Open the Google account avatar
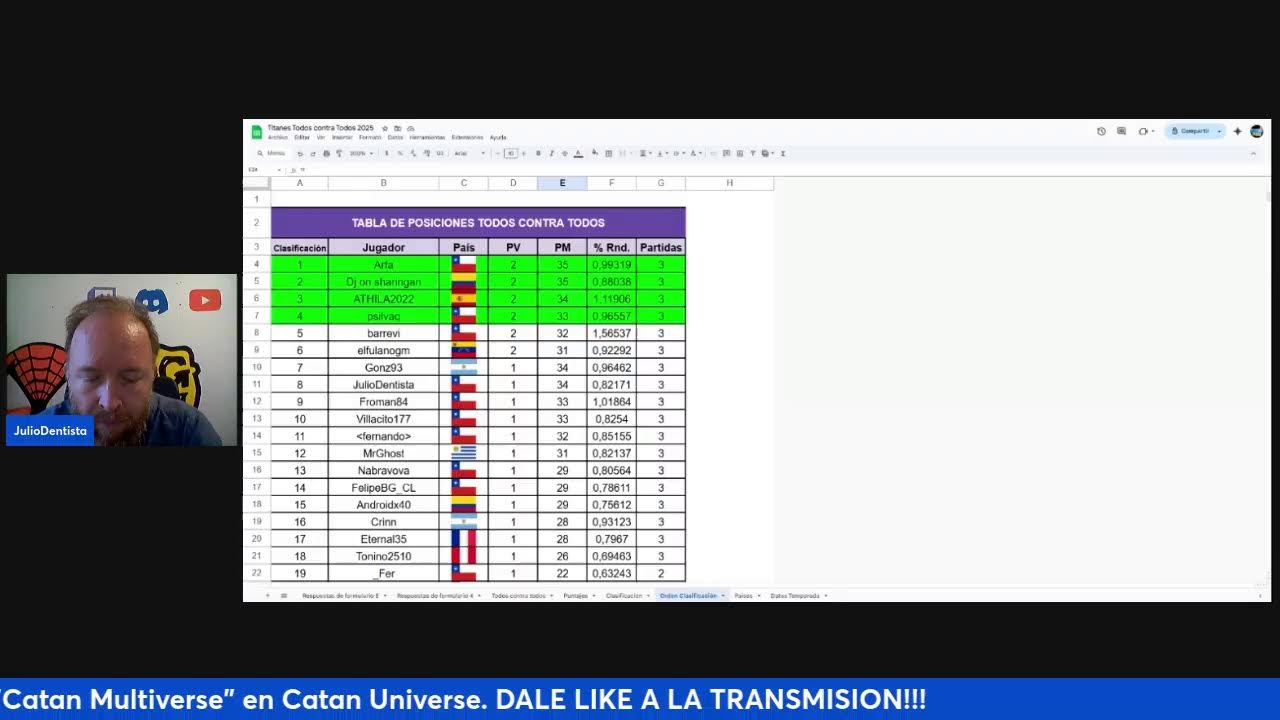This screenshot has height=720, width=1280. [x=1257, y=131]
